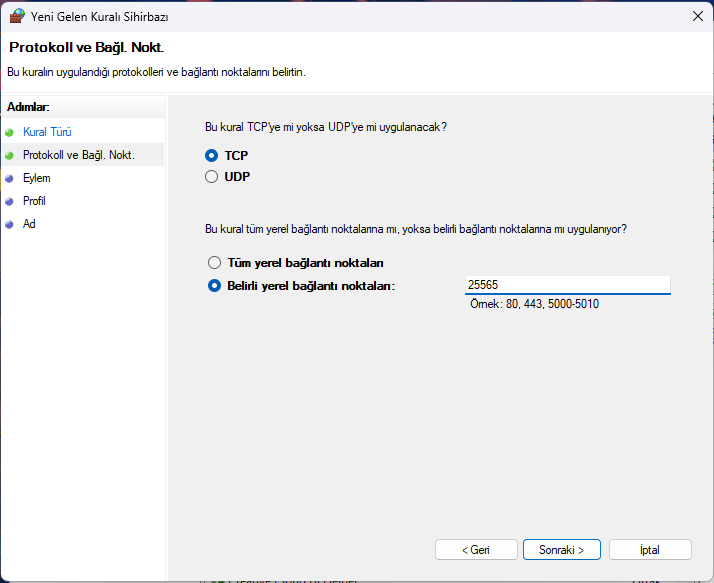Go to next step with Sonraki
Image resolution: width=714 pixels, height=583 pixels.
561,550
